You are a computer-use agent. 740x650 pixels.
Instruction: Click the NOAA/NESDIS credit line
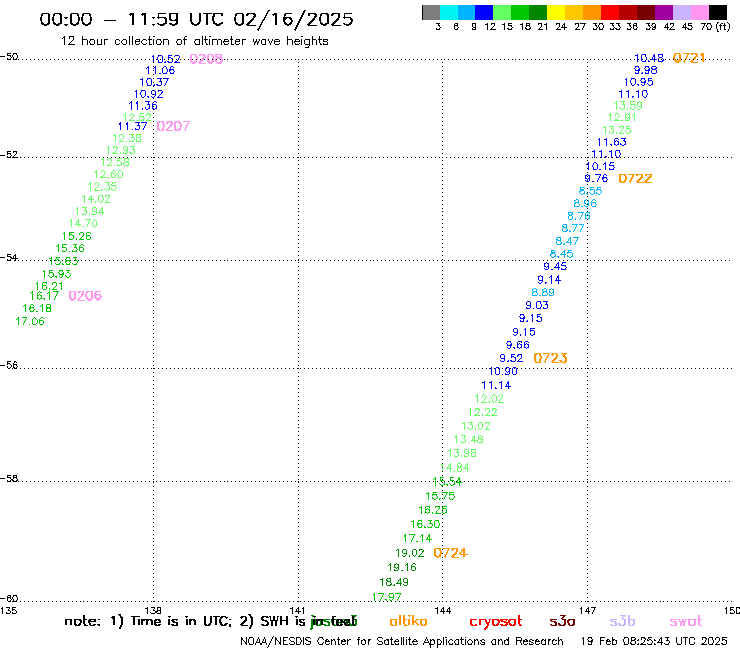point(402,641)
